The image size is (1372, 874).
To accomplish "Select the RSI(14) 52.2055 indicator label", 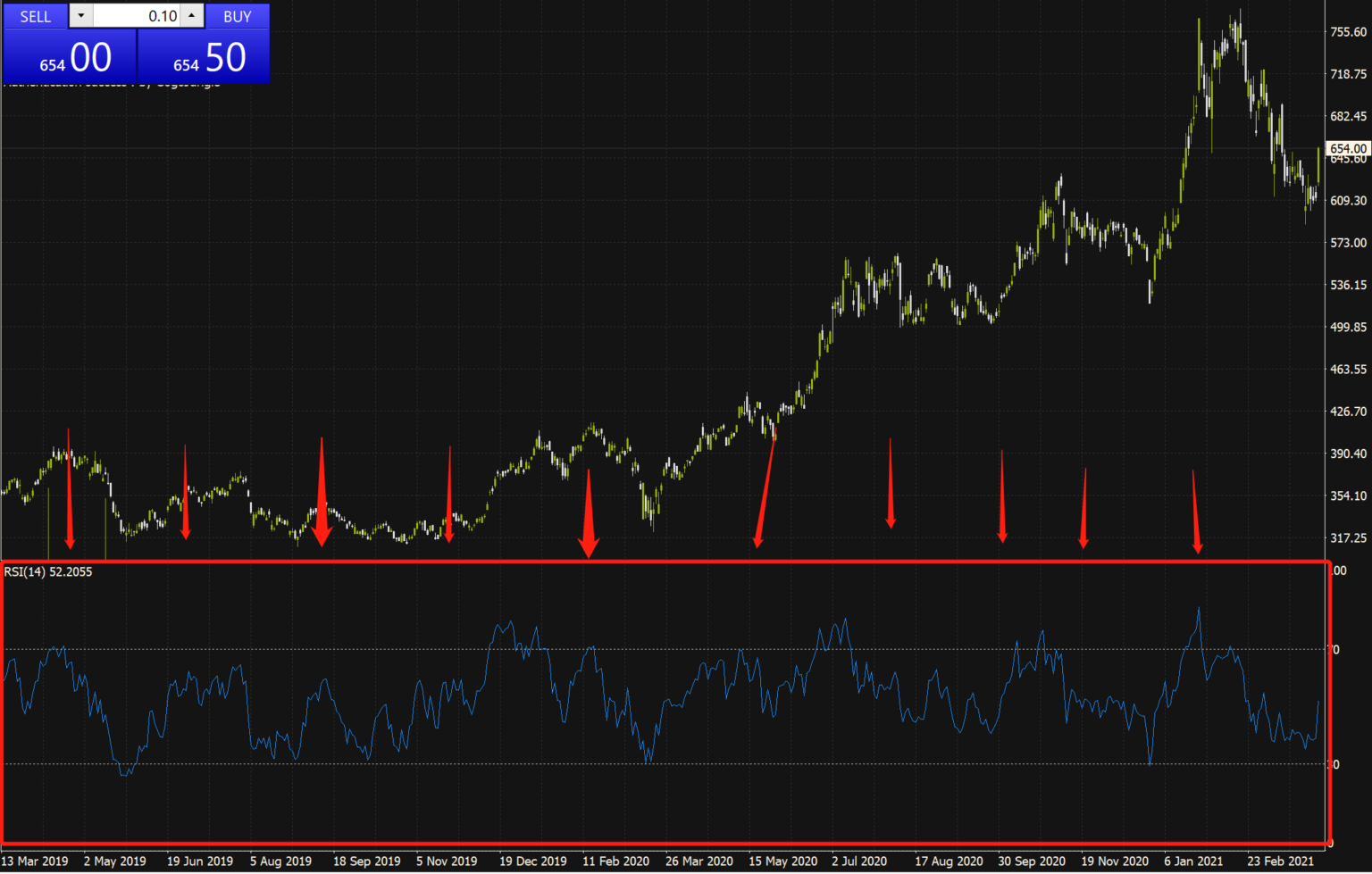I will coord(48,571).
